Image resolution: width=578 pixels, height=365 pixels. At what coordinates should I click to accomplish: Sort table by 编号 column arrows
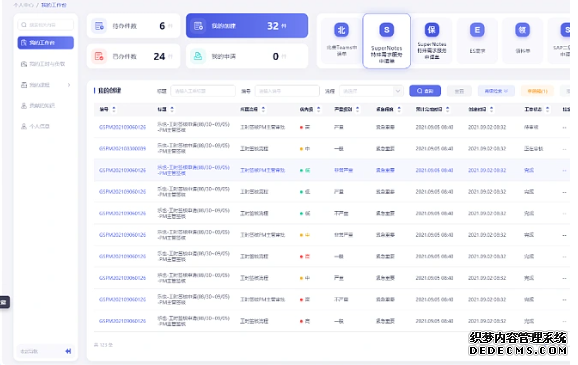(x=114, y=110)
